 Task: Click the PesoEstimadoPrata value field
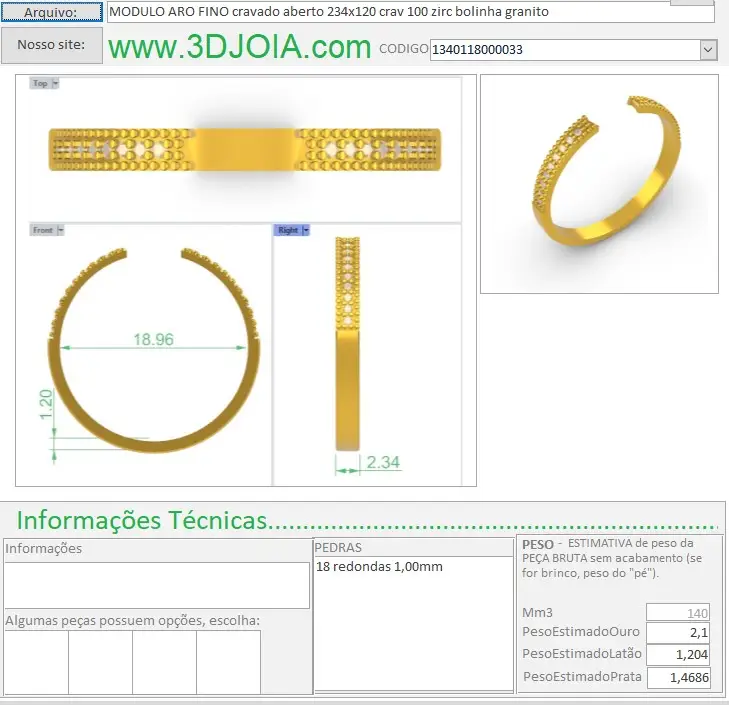coord(677,677)
